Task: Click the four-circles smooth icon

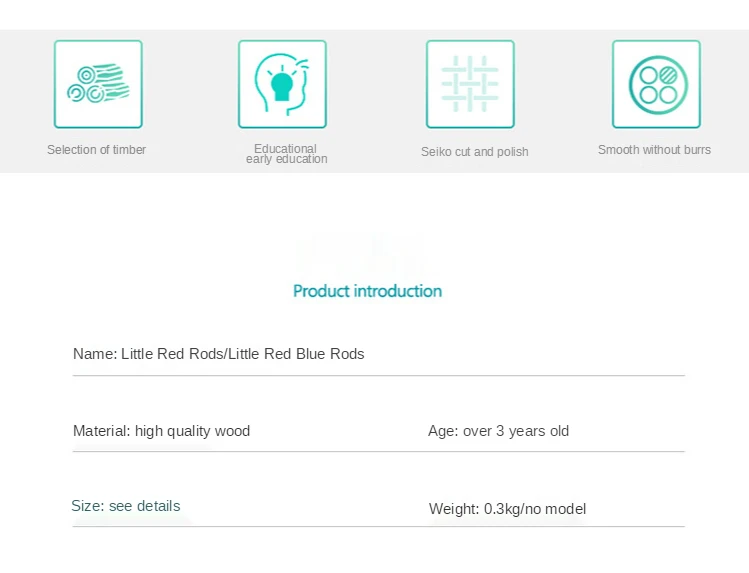Action: (x=656, y=84)
